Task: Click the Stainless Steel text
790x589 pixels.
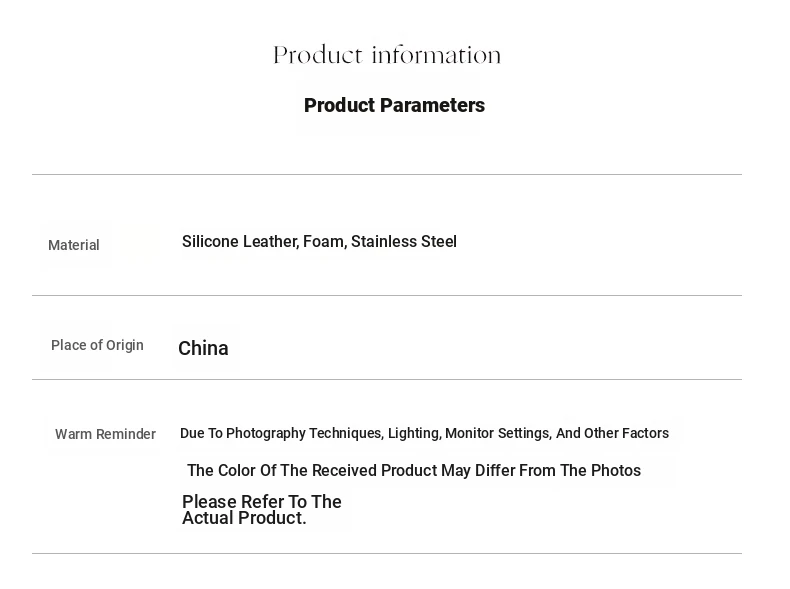Action: coord(404,241)
